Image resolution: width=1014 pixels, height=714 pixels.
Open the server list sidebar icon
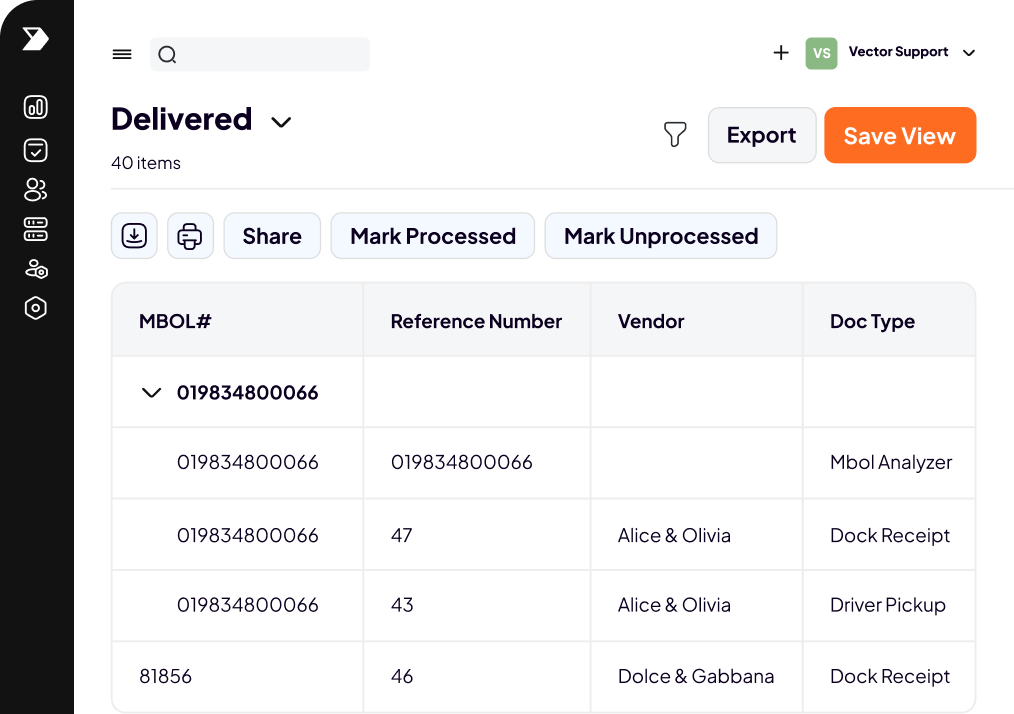36,230
